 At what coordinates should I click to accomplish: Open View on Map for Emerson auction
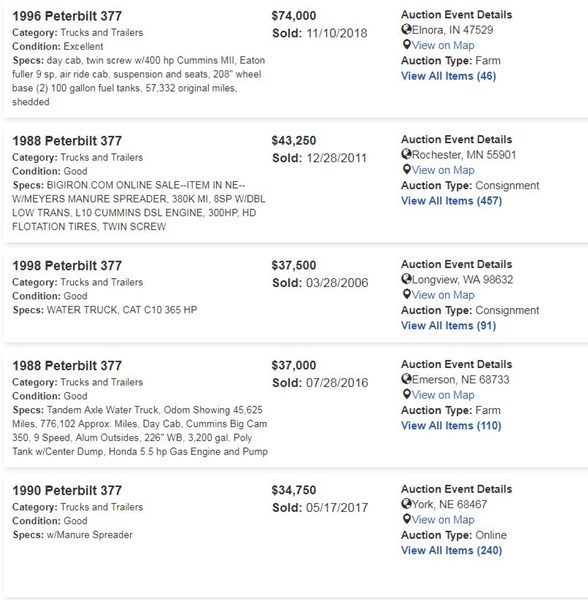pos(443,395)
